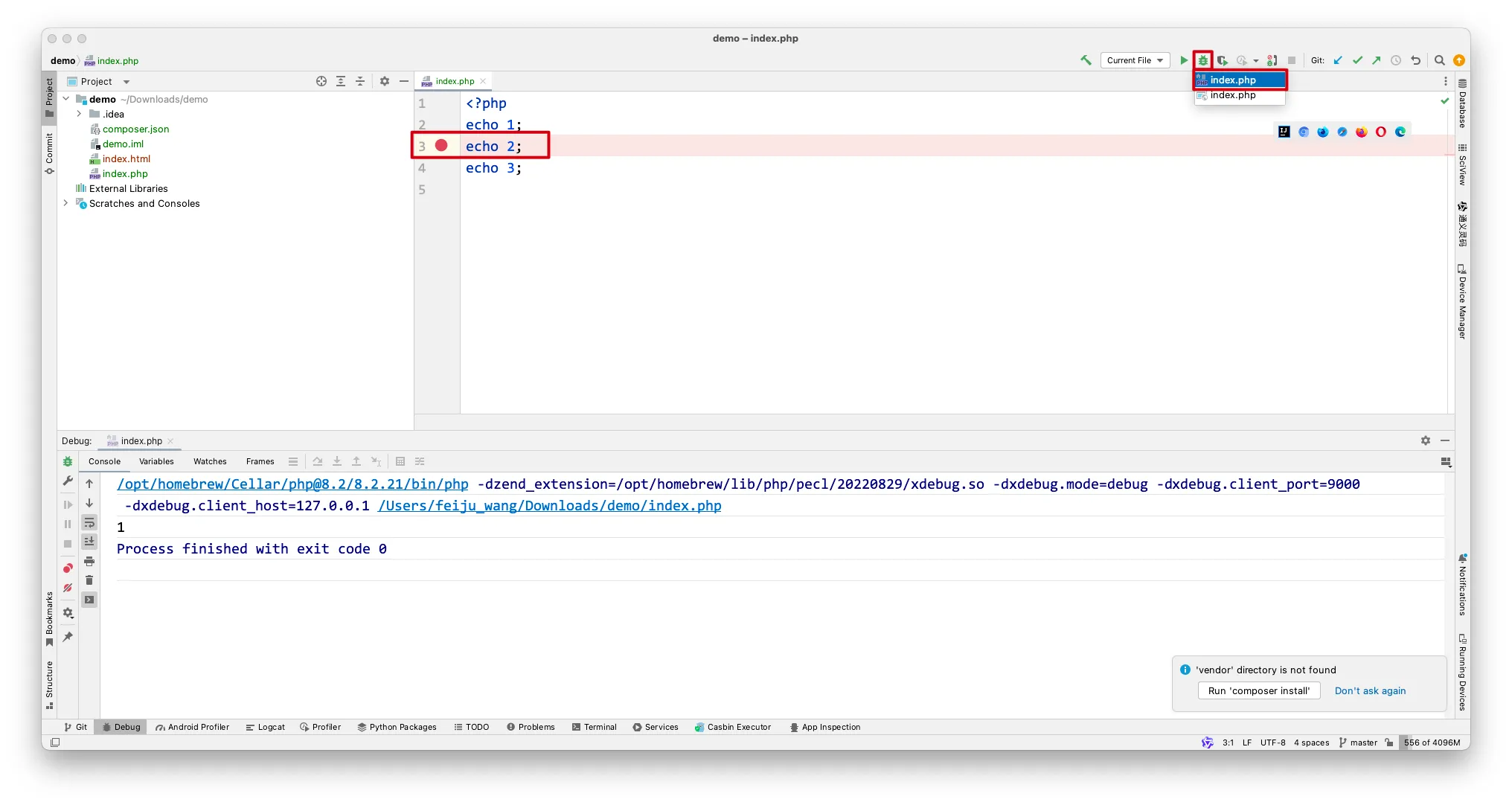This screenshot has height=805, width=1512.
Task: Click Git update project blue arrow
Action: (x=1338, y=60)
